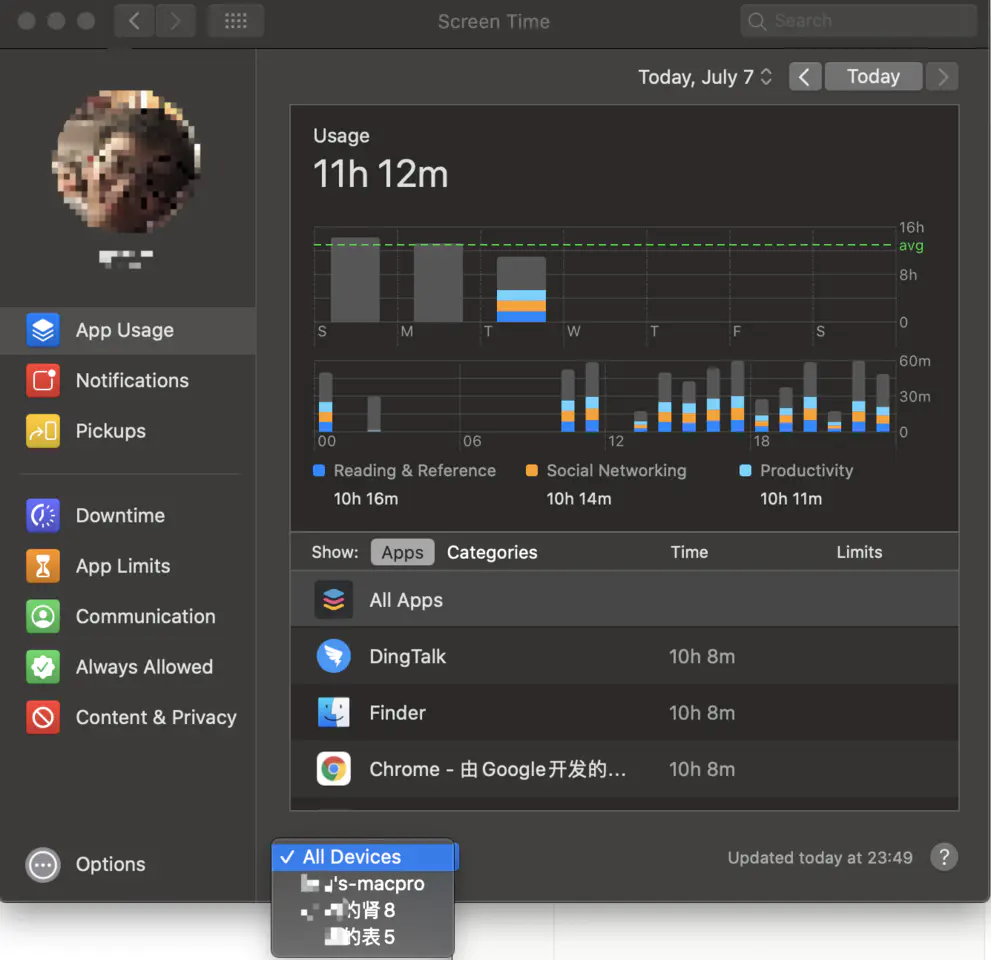The height and width of the screenshot is (960, 991).
Task: Go to the previous day arrow
Action: 805,77
